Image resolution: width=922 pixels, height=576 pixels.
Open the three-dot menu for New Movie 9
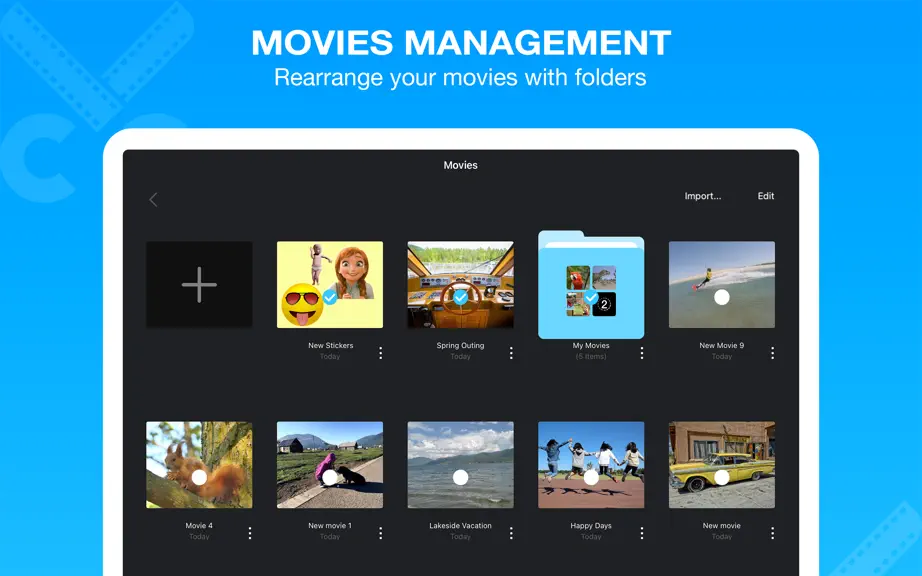[x=772, y=353]
